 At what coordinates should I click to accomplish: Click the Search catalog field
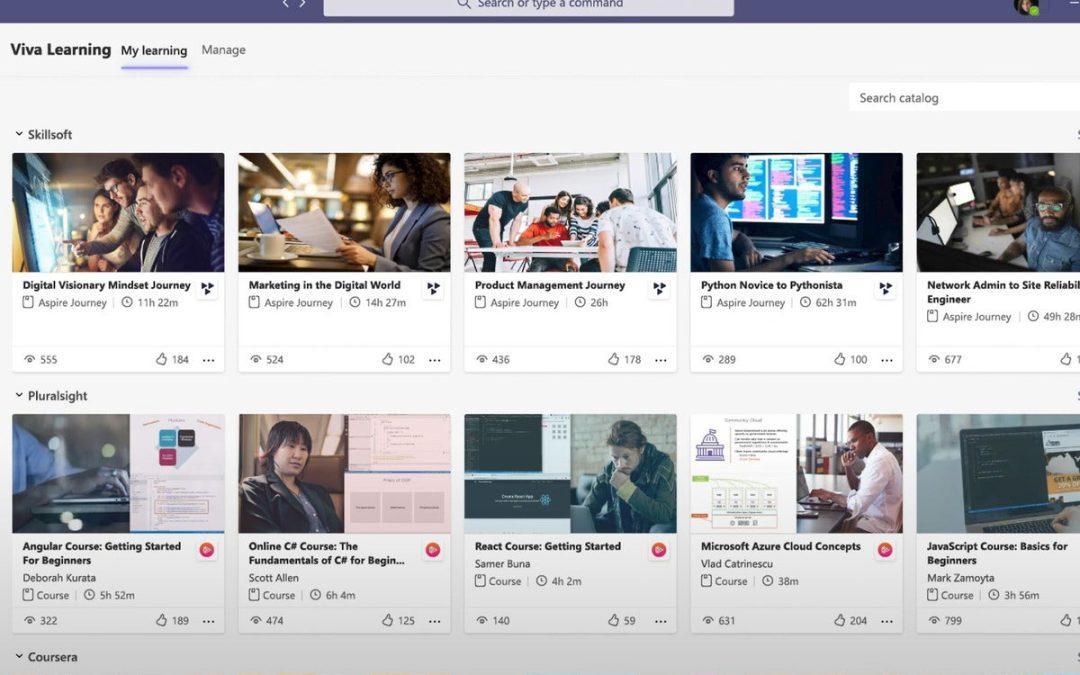tap(964, 97)
